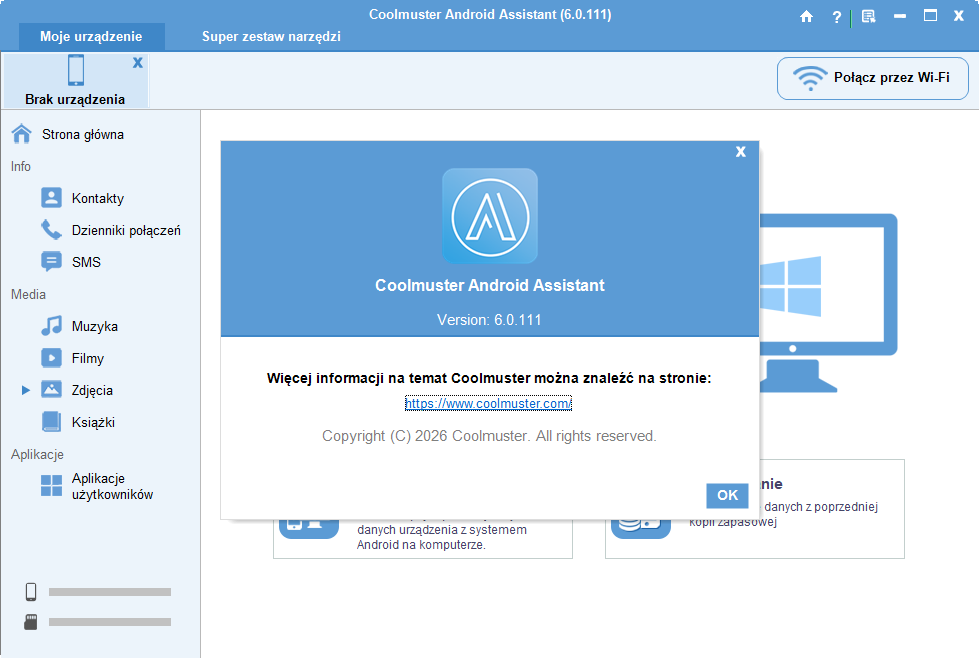Click the Filmy play icon
This screenshot has height=659, width=979.
pyautogui.click(x=51, y=357)
